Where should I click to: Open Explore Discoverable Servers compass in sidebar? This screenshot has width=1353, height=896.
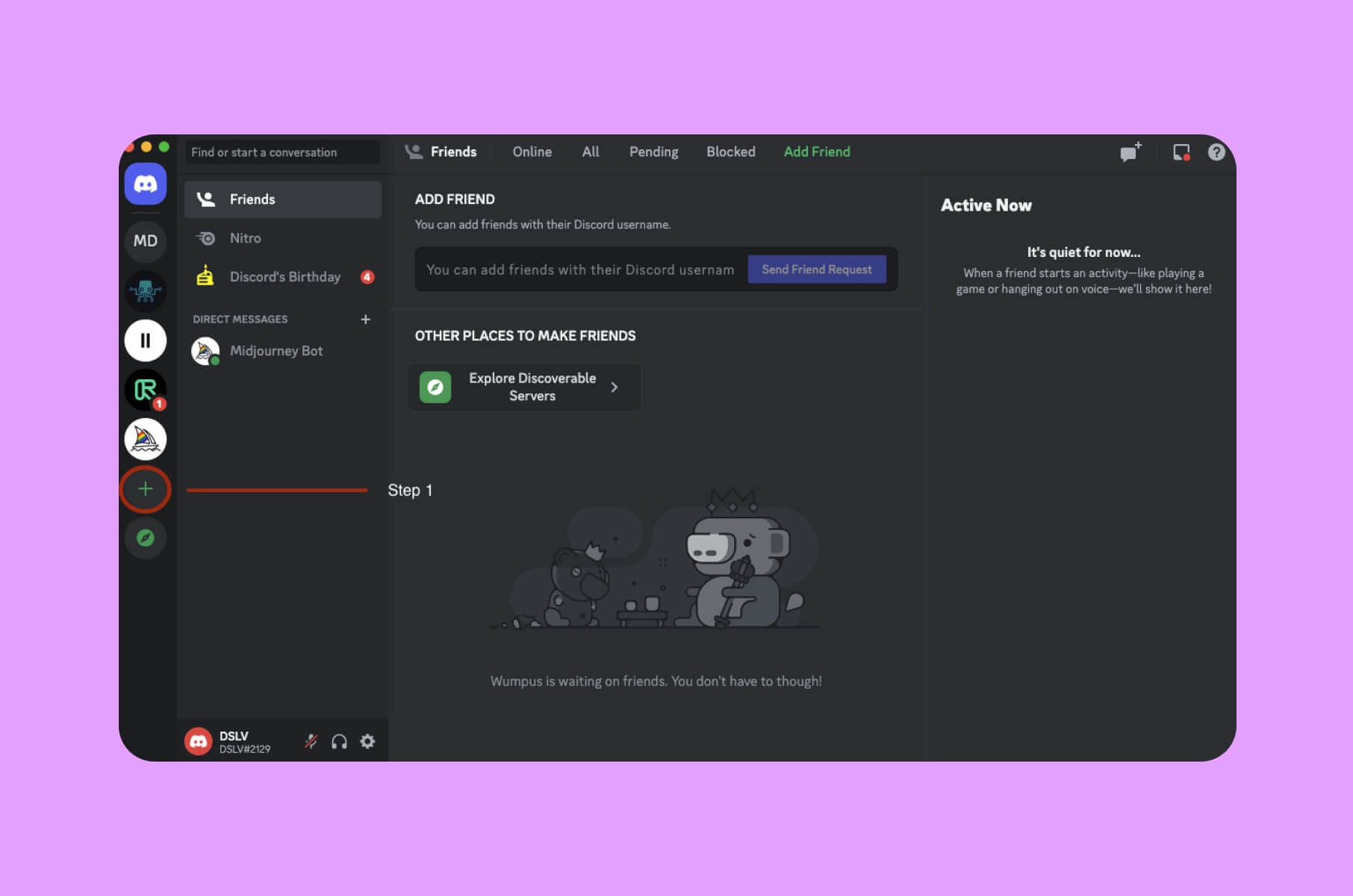point(146,538)
